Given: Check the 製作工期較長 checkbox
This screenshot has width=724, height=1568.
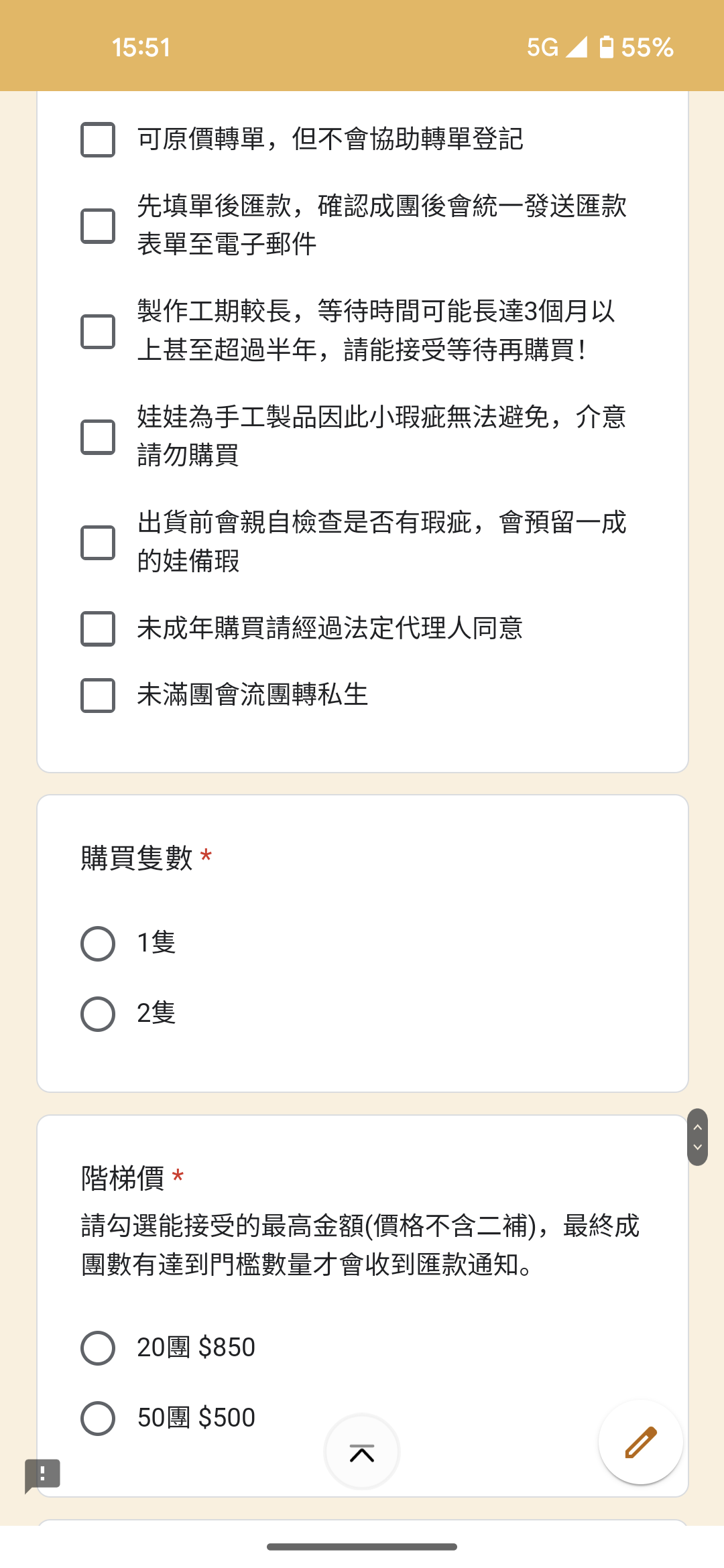Looking at the screenshot, I should 98,332.
